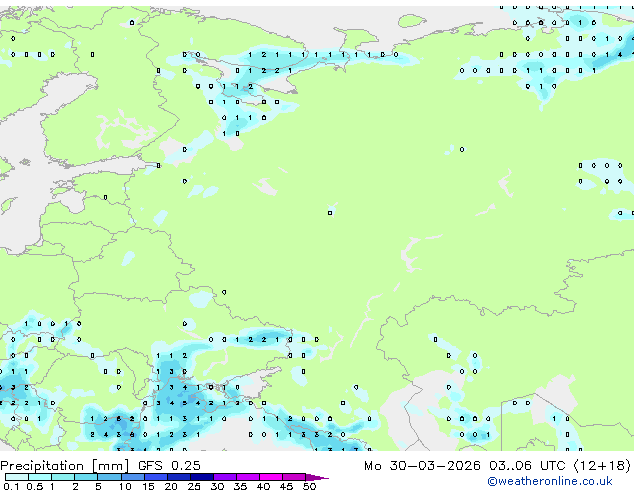Click the 45–50 mm legend color segment
The height and width of the screenshot is (490, 634).
pyautogui.click(x=294, y=477)
